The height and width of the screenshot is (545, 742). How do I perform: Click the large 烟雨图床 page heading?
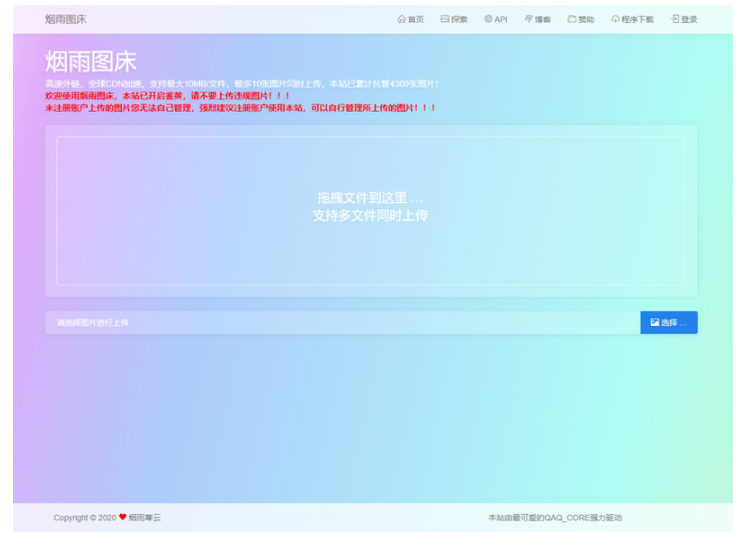pos(91,62)
